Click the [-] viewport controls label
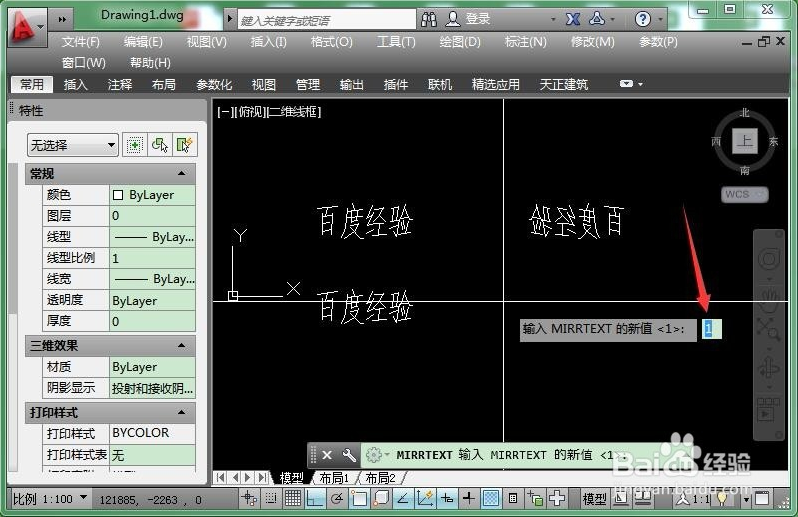The height and width of the screenshot is (517, 798). point(224,112)
